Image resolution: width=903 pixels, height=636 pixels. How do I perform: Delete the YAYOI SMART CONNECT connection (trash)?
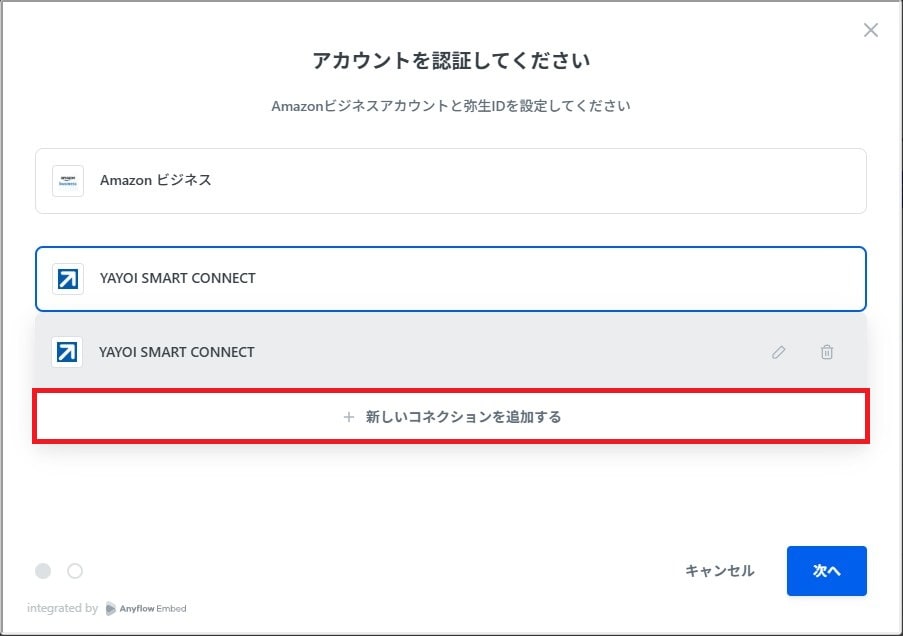pyautogui.click(x=827, y=352)
